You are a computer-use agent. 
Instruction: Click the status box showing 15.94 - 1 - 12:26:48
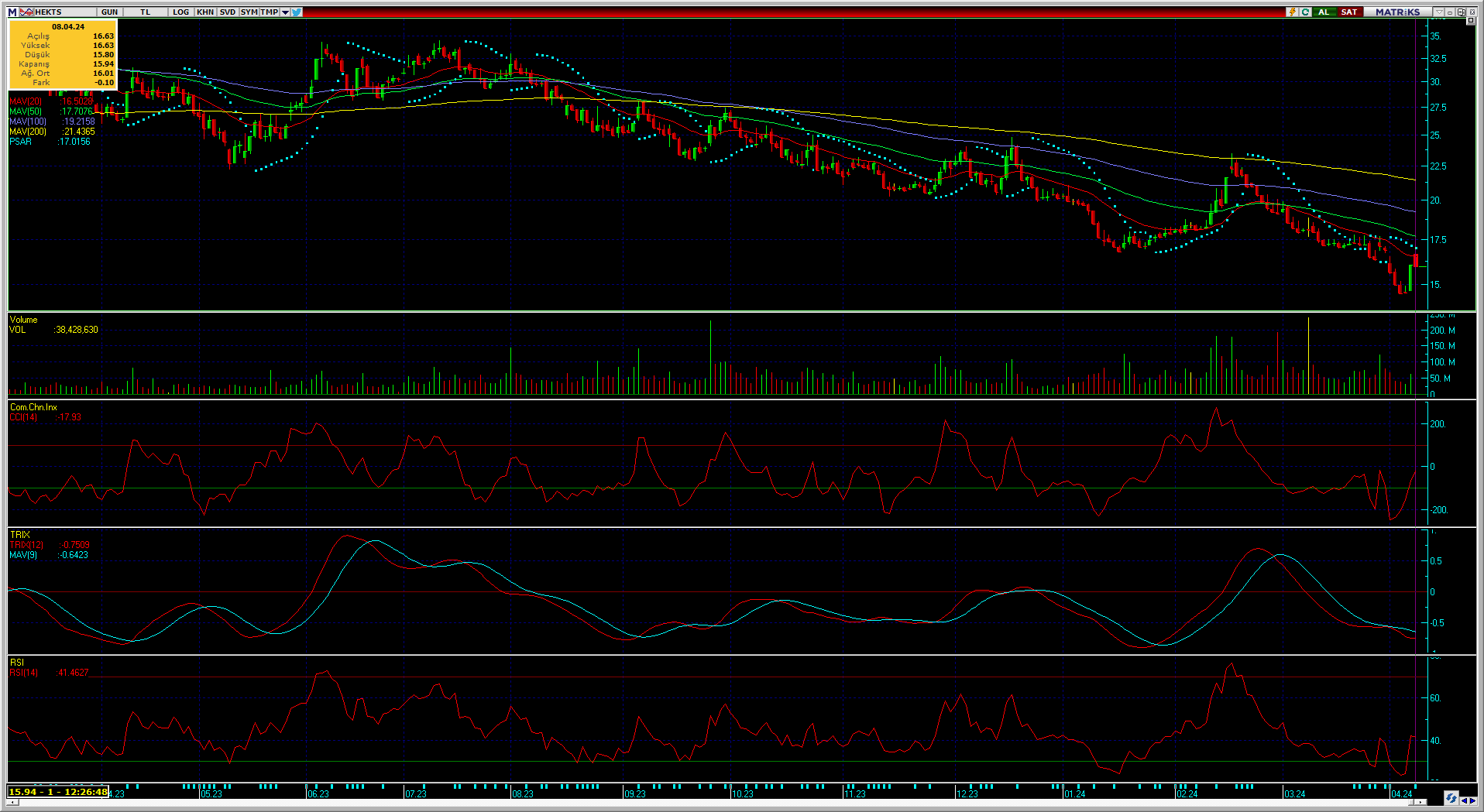(x=58, y=792)
